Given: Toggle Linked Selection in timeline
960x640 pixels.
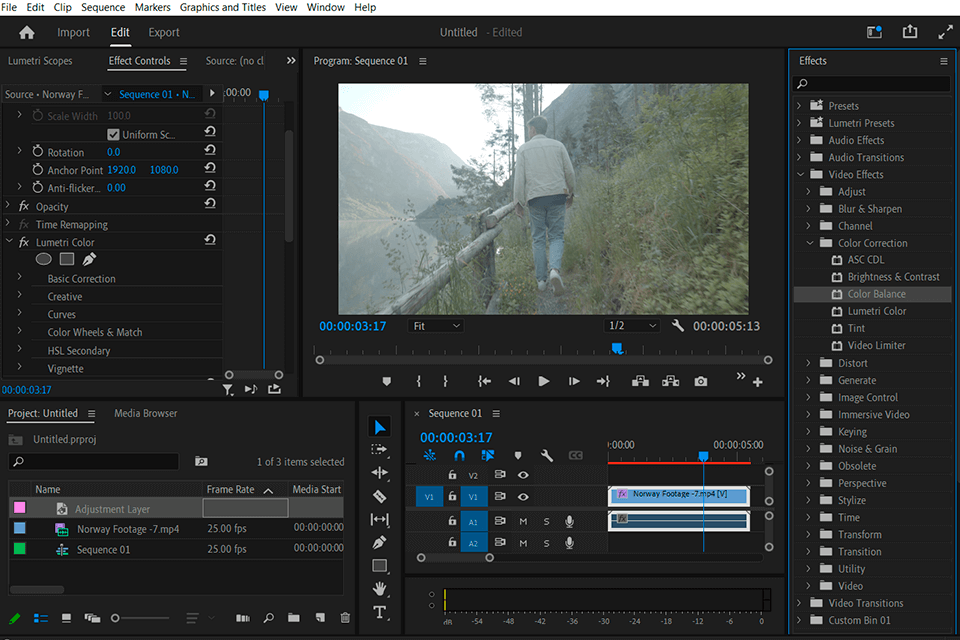Looking at the screenshot, I should click(488, 456).
